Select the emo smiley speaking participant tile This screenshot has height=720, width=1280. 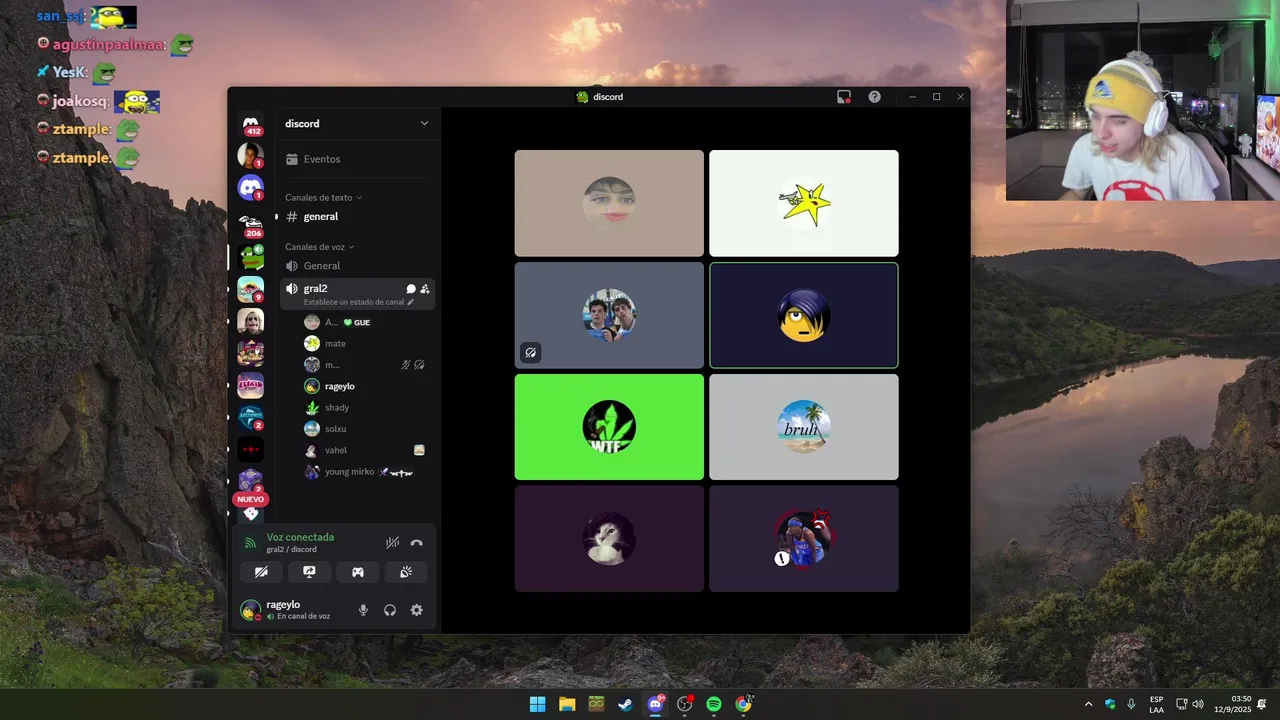[x=804, y=315]
